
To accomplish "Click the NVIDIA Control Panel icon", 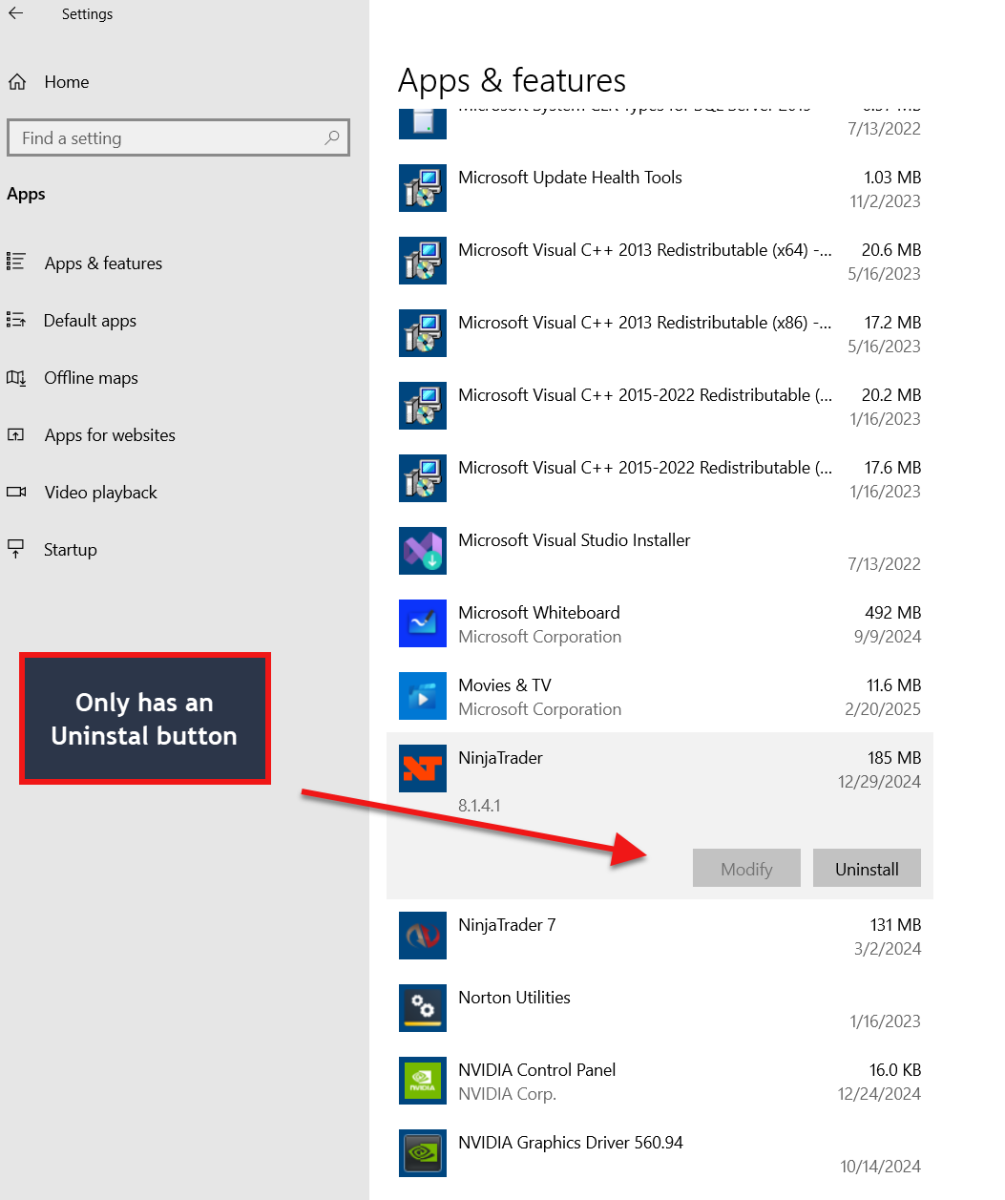I will click(x=422, y=1080).
